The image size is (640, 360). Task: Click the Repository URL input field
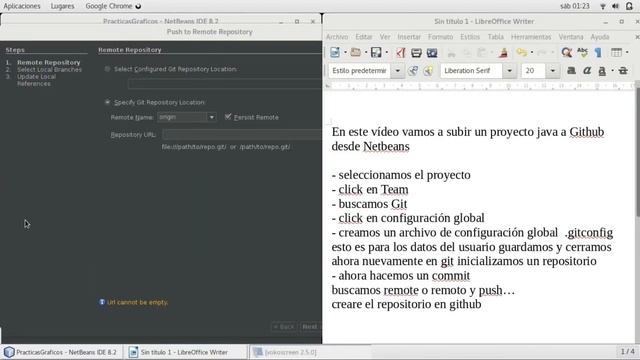click(242, 134)
